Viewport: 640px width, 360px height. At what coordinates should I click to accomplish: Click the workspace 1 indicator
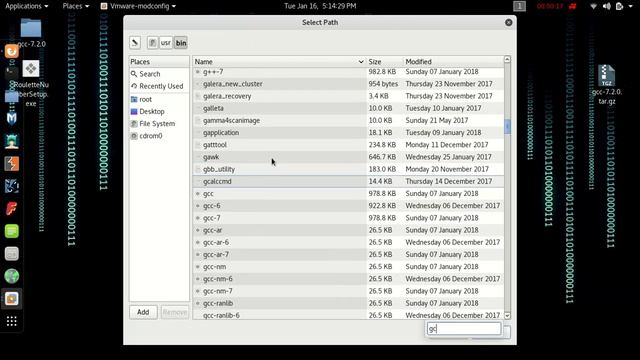coord(519,6)
